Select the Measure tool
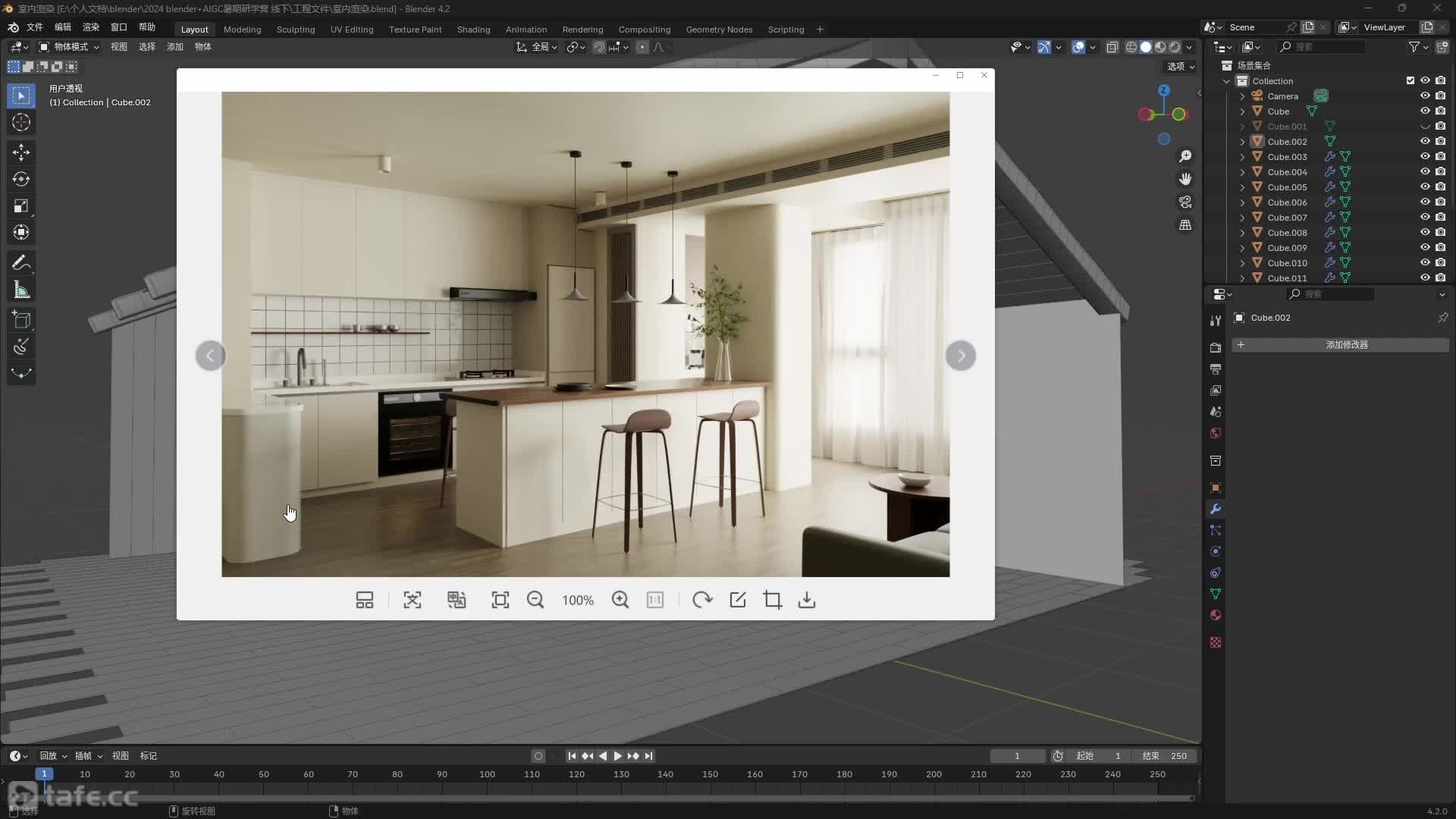Screen dimensions: 1456x819 (21, 290)
